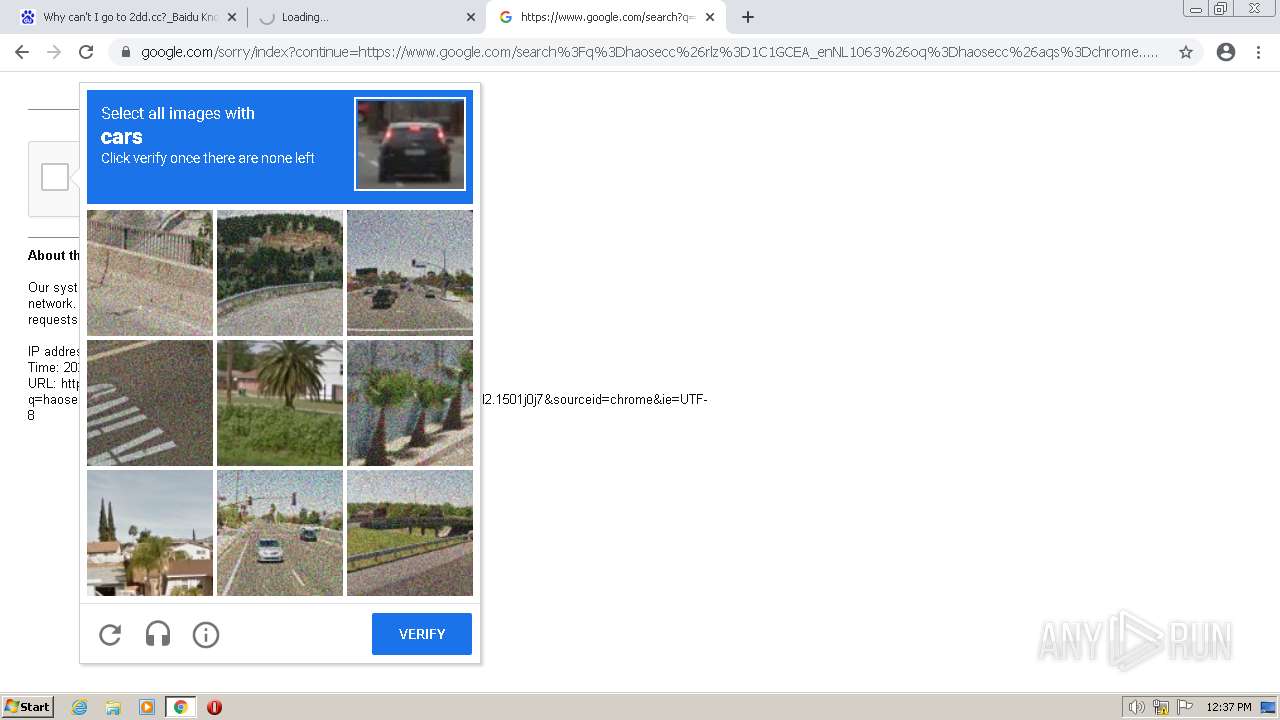The image size is (1280, 720).
Task: Open captcha help info icon
Action: point(206,634)
